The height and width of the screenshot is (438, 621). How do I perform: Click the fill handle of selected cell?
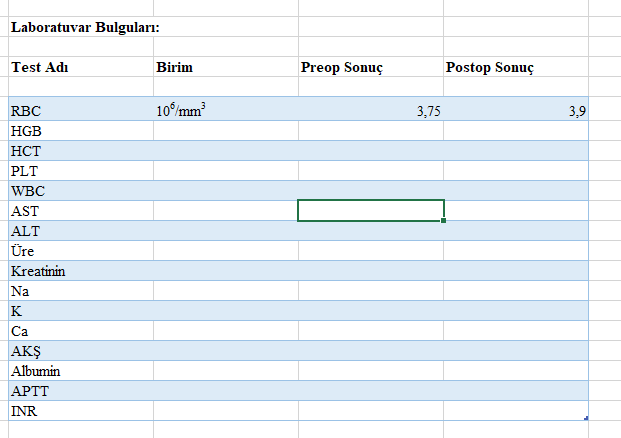click(443, 221)
